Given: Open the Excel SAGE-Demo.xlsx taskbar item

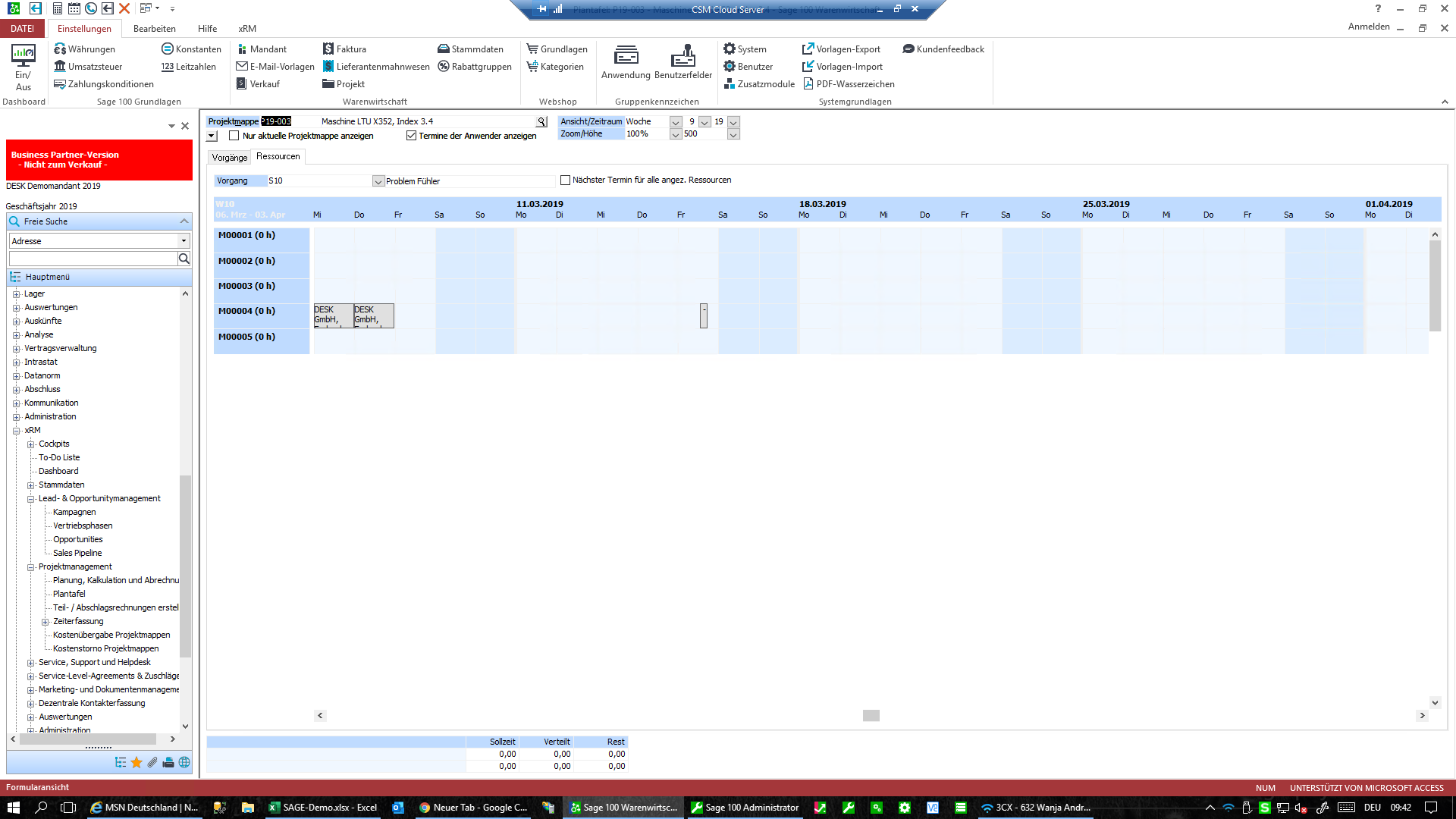Looking at the screenshot, I should pos(322,808).
